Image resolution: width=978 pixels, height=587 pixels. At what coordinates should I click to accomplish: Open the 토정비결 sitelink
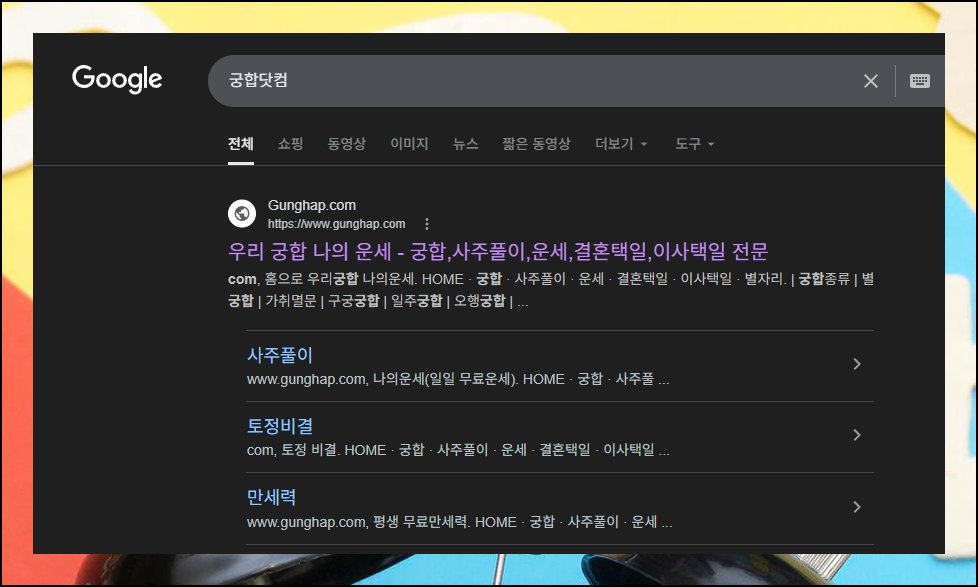click(x=279, y=426)
